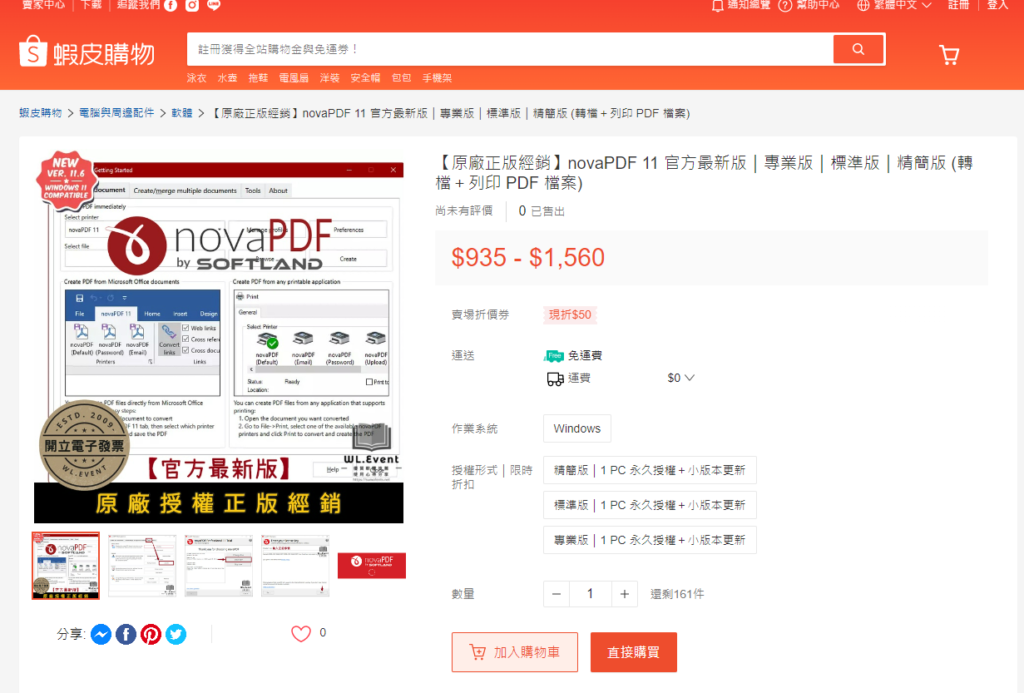
Task: Go to 電腦與周邊配件 breadcrumb category
Action: point(116,113)
